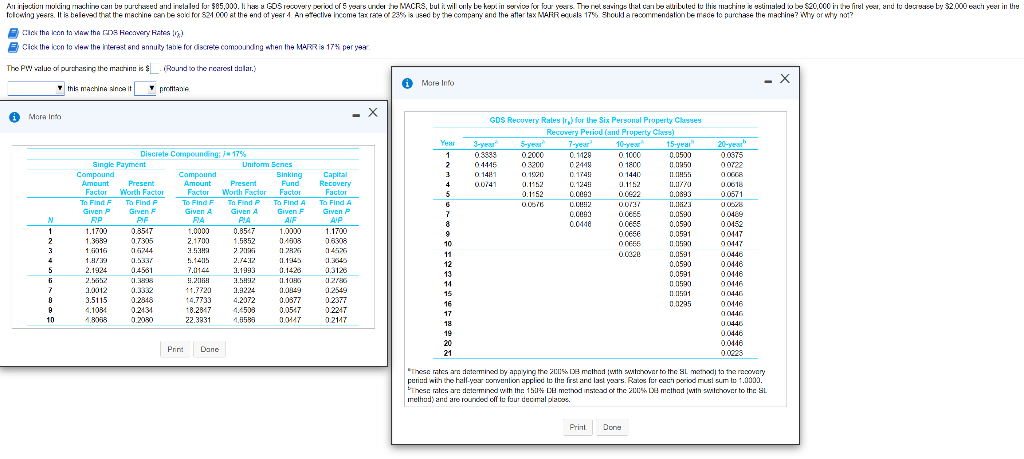Select rate 0.0223 in the year 21 row
Image resolution: width=1024 pixels, height=459 pixels.
tap(730, 353)
